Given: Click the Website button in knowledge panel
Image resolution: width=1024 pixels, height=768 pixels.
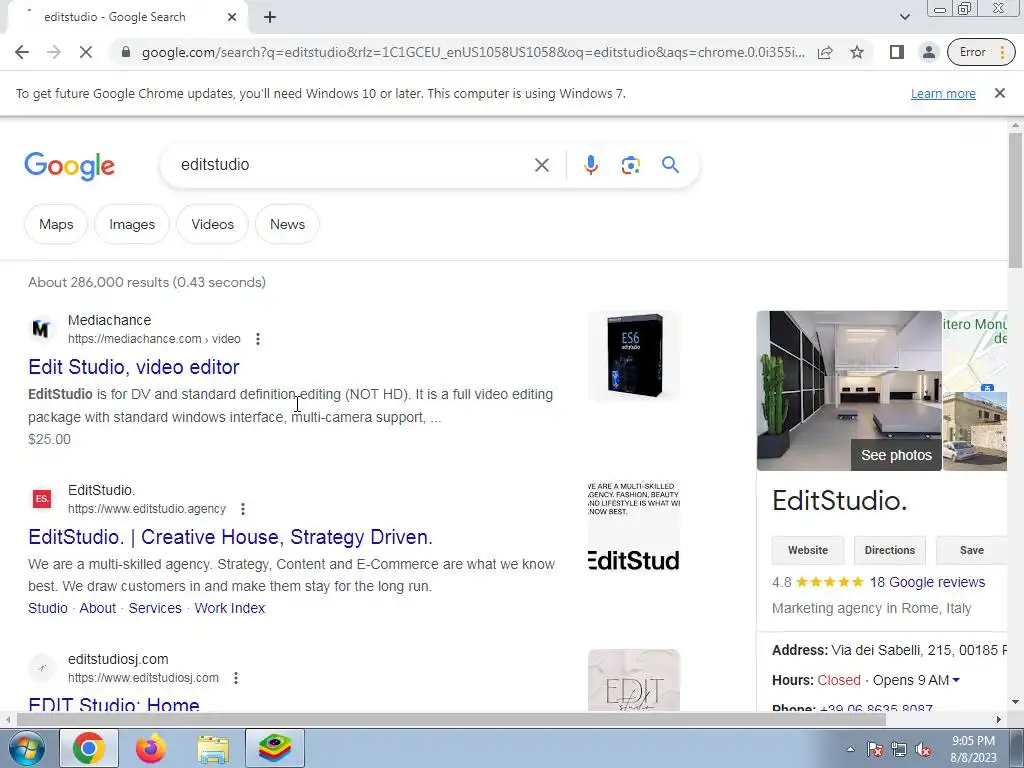Looking at the screenshot, I should tap(808, 550).
